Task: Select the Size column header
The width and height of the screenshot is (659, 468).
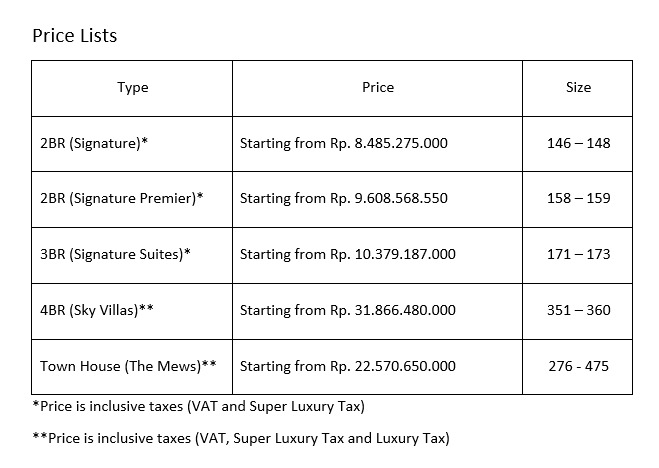Action: point(578,87)
